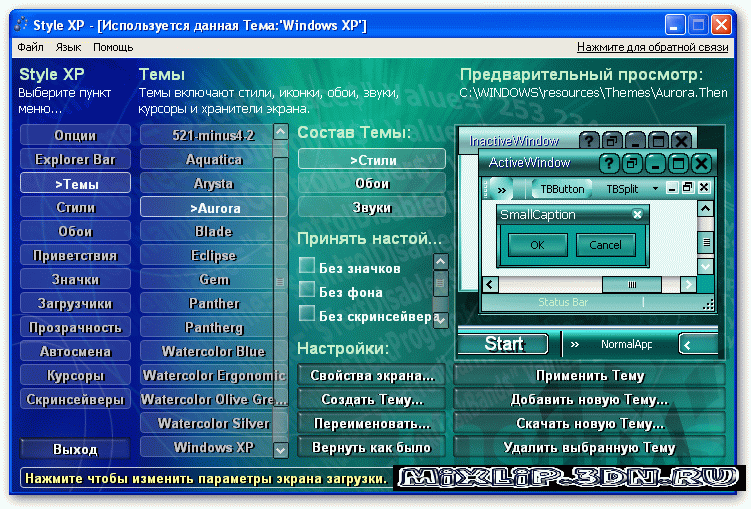Pick the Gem theme

[x=207, y=279]
